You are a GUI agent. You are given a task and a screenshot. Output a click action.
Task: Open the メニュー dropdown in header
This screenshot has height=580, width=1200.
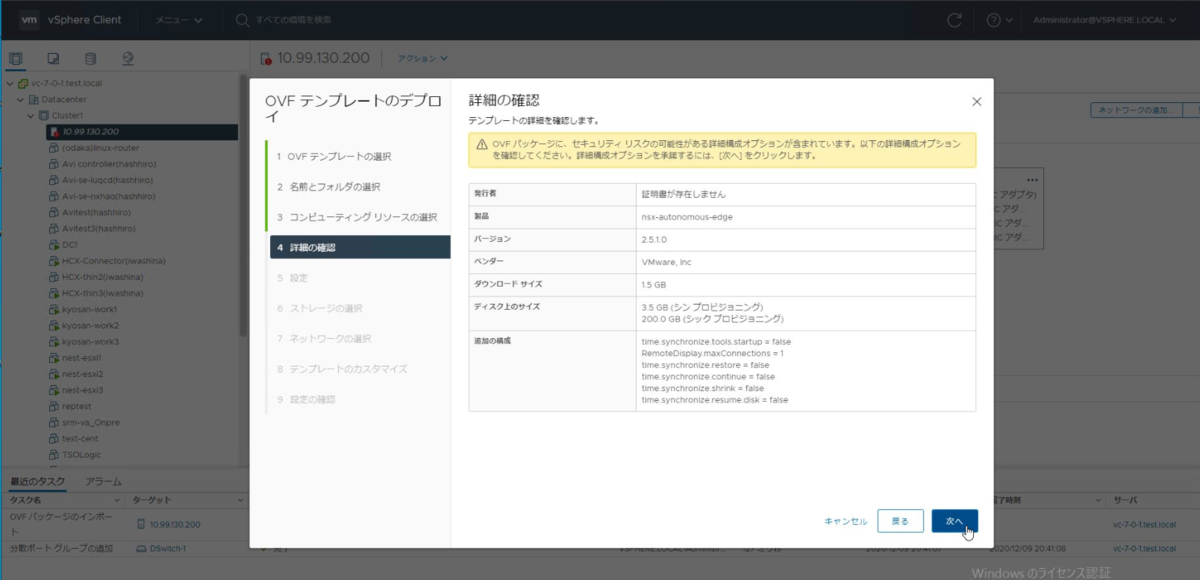click(178, 20)
